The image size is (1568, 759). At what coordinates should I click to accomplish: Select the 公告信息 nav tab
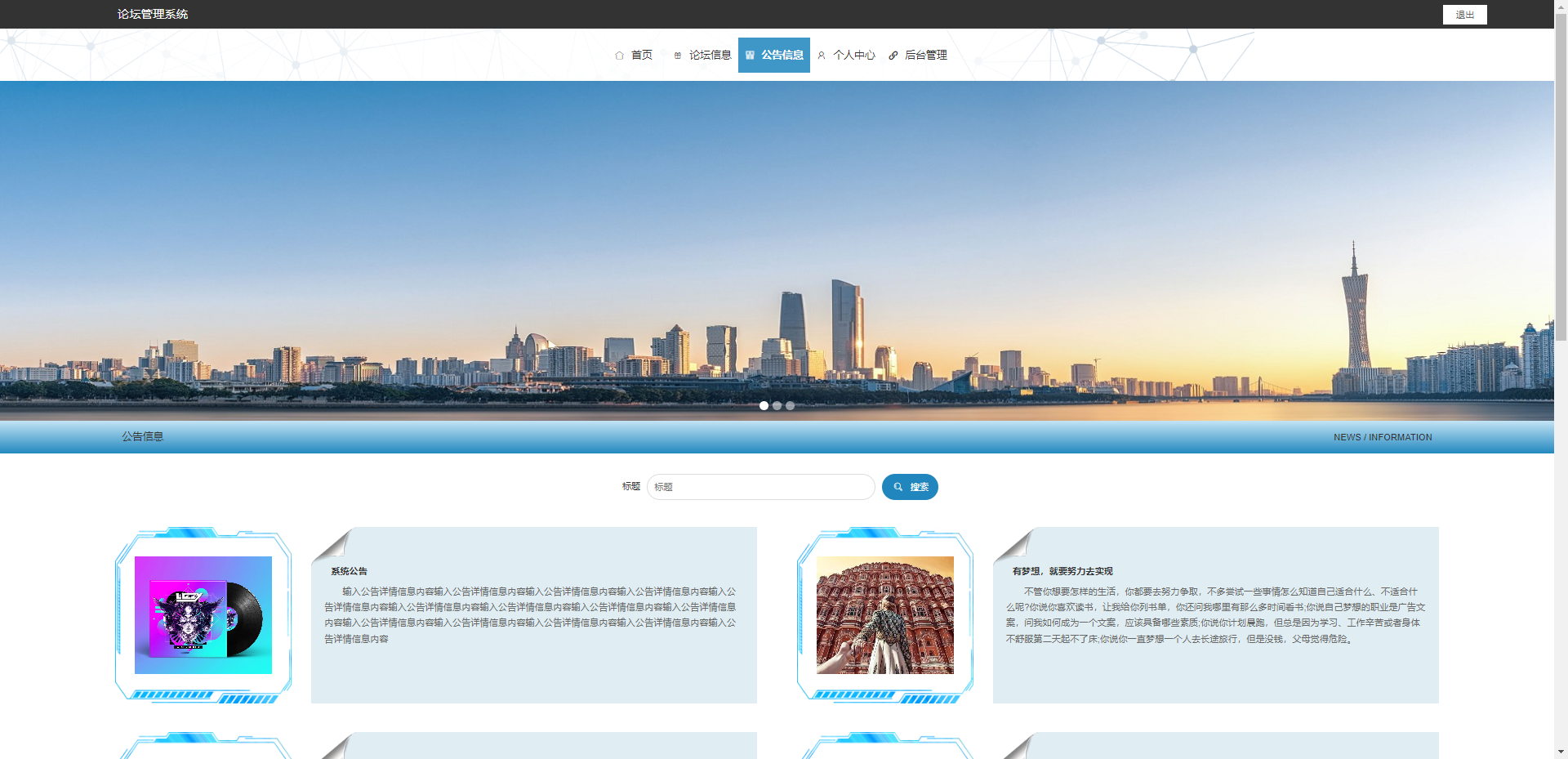774,55
